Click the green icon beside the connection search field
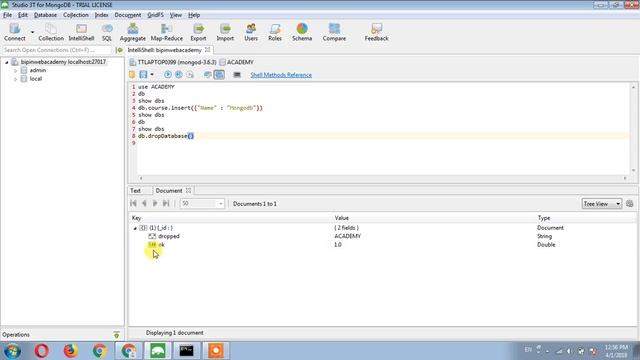This screenshot has width=640, height=360. 119,50
